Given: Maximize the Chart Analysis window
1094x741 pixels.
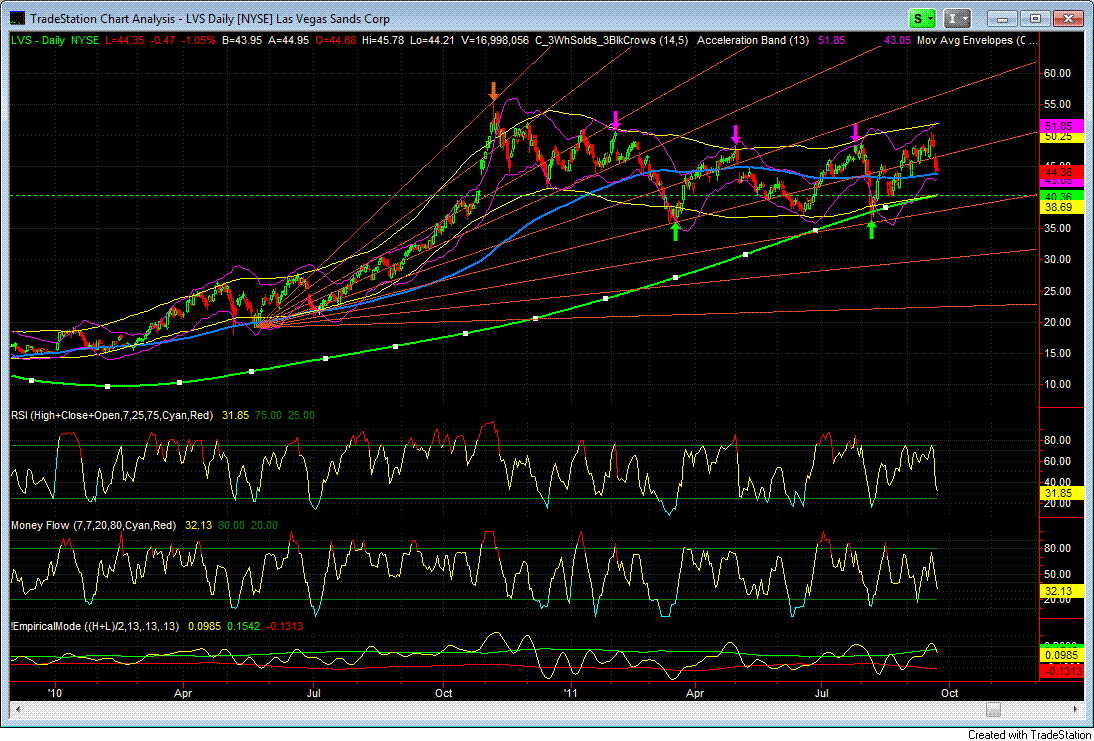Looking at the screenshot, I should point(1037,19).
